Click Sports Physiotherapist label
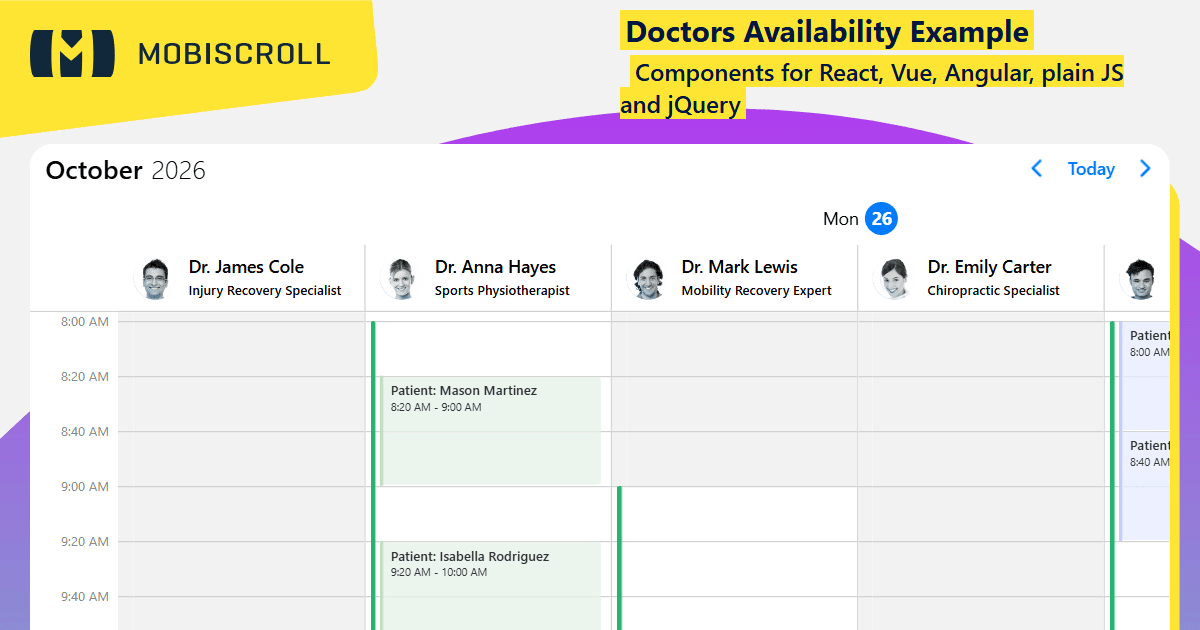This screenshot has height=630, width=1200. pos(502,291)
